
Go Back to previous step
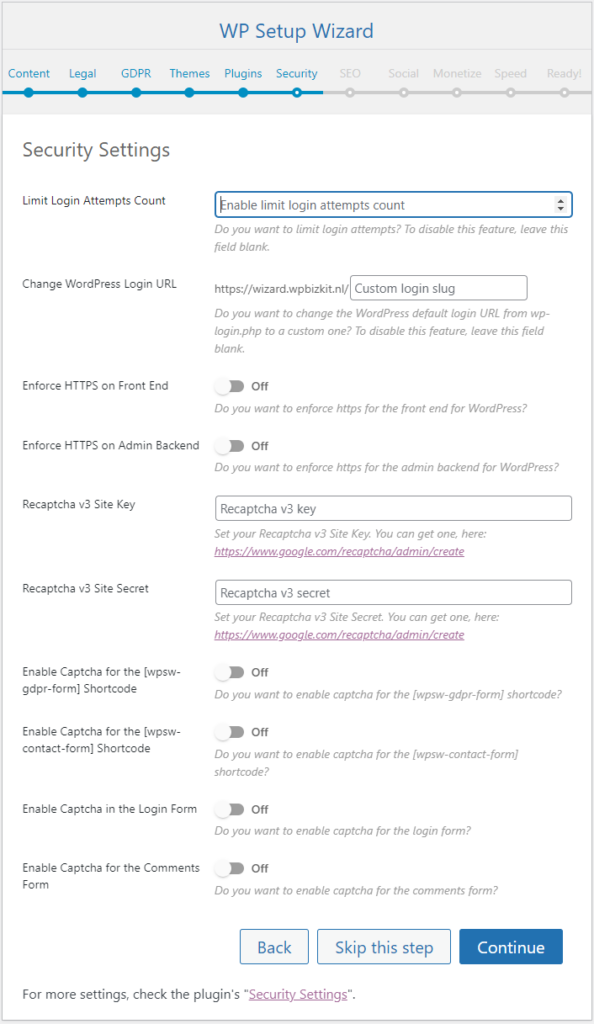click(274, 947)
